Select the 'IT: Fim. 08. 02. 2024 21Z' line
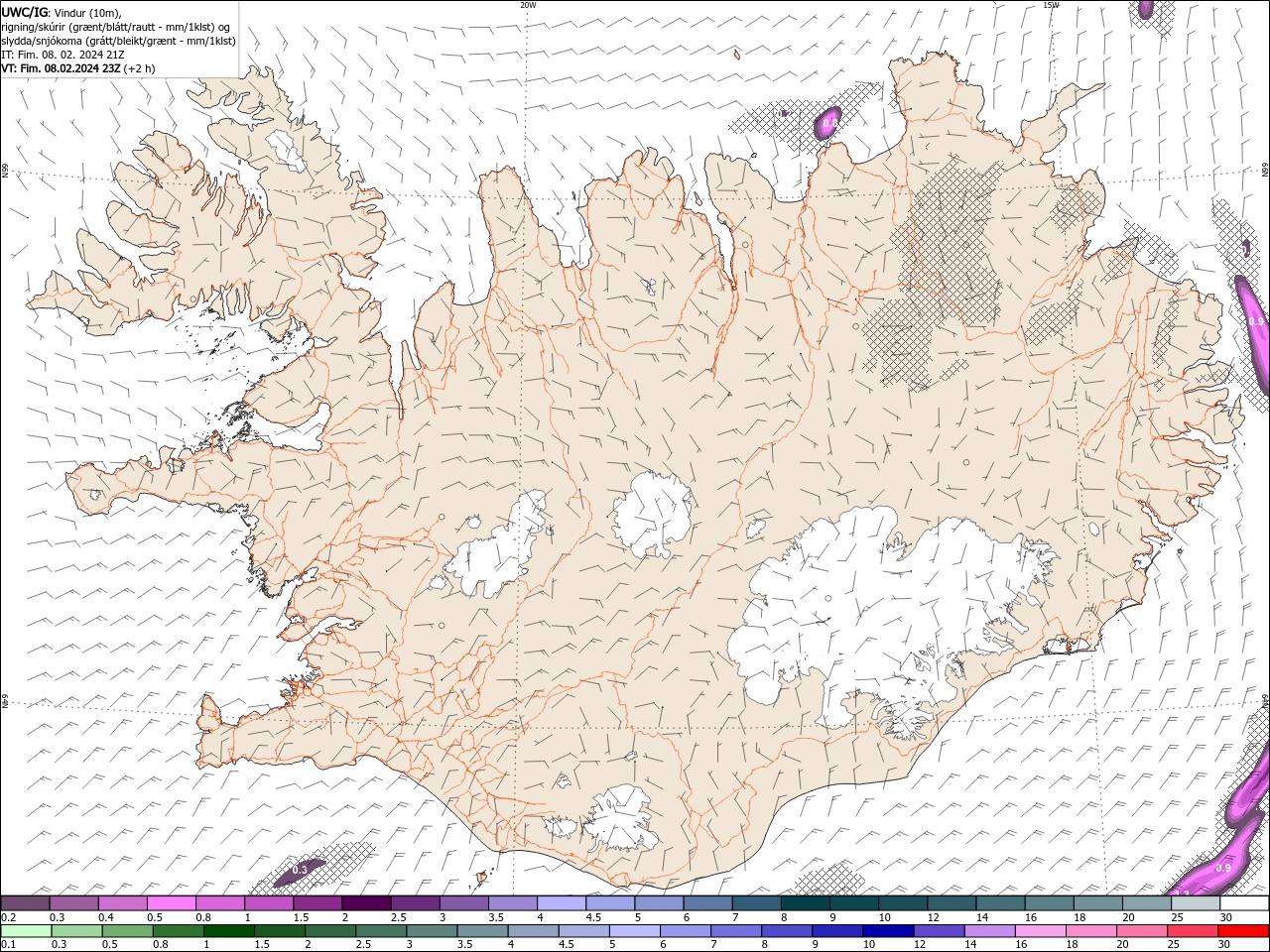The height and width of the screenshot is (952, 1270). [x=63, y=55]
